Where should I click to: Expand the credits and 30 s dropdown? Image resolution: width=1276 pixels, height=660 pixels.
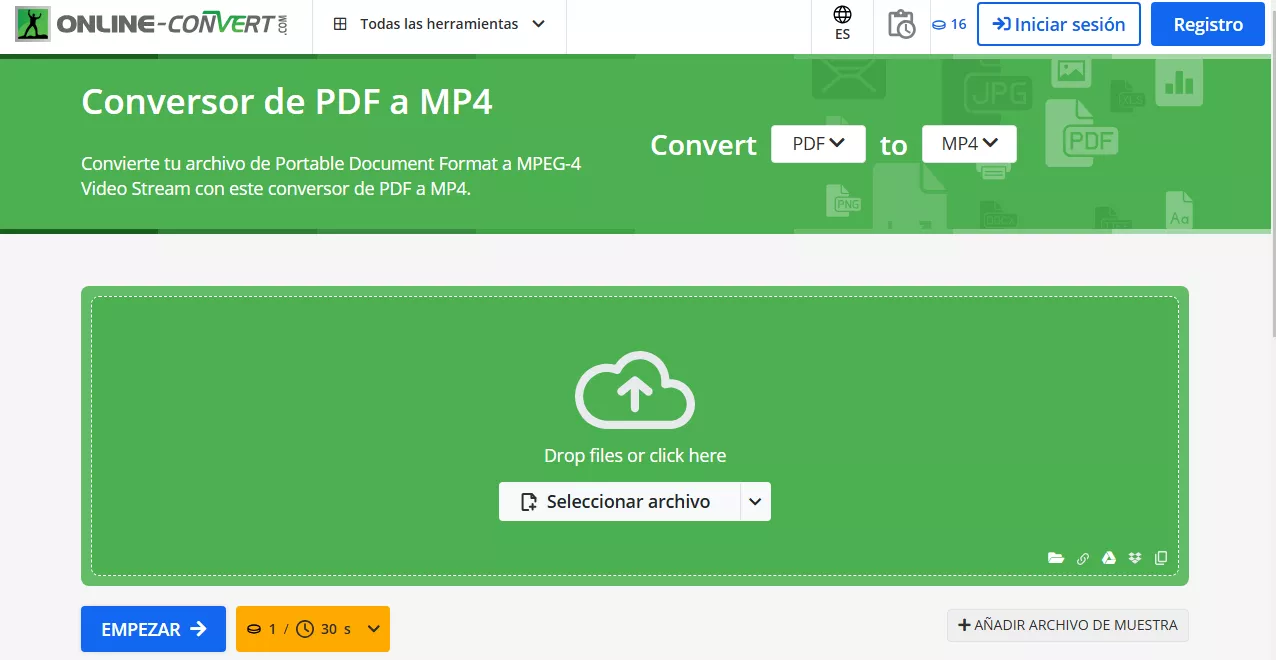[313, 629]
